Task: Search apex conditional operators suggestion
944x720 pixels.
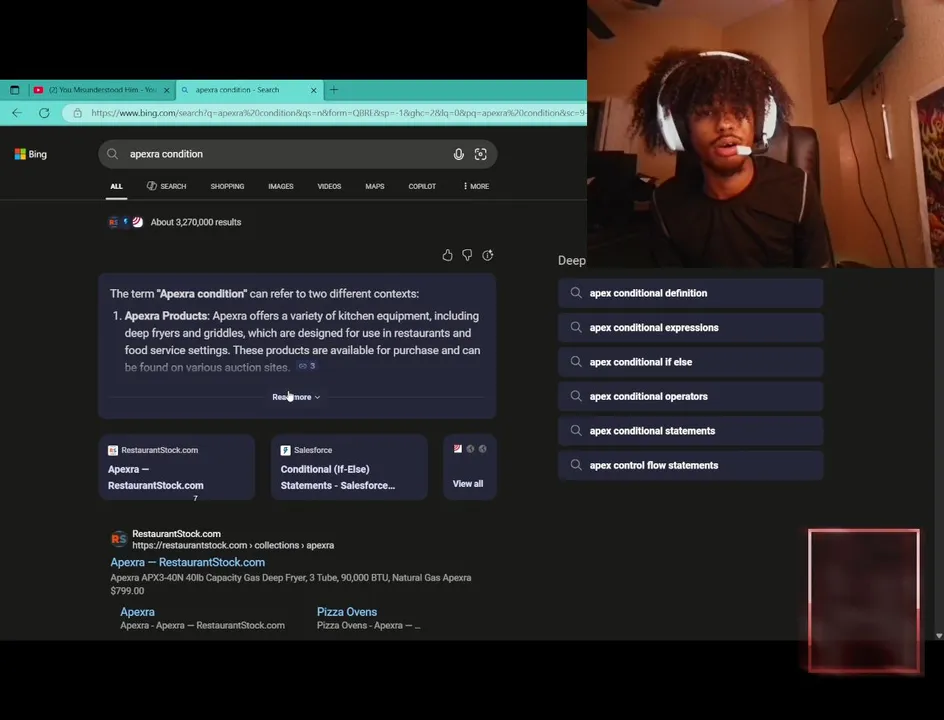Action: coord(691,396)
